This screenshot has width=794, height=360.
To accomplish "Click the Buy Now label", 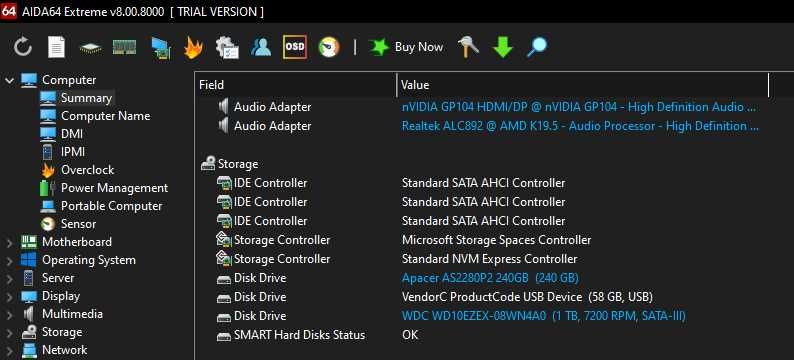I will pos(419,47).
